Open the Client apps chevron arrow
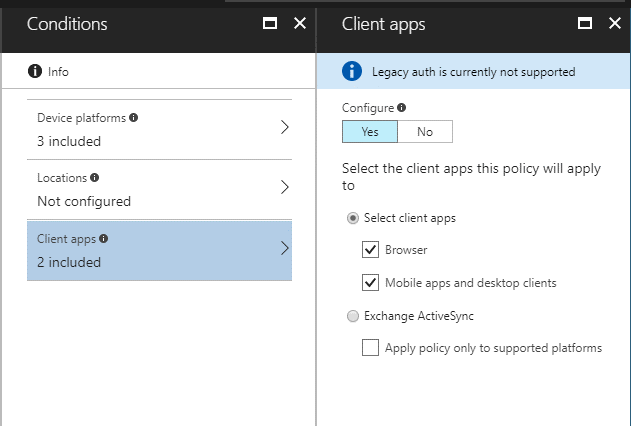Viewport: 631px width, 426px height. point(284,249)
